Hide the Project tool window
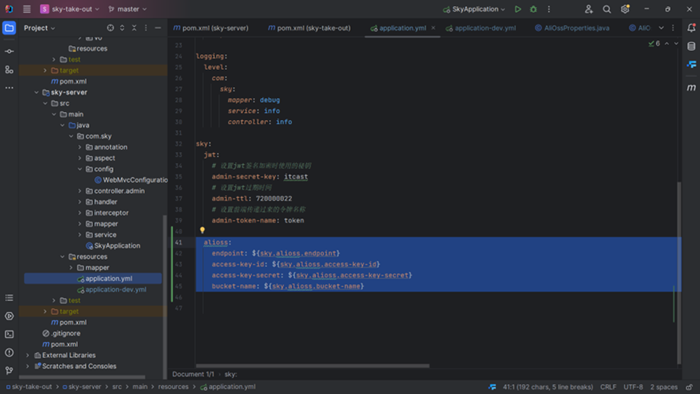Image resolution: width=700 pixels, height=394 pixels. [x=158, y=28]
